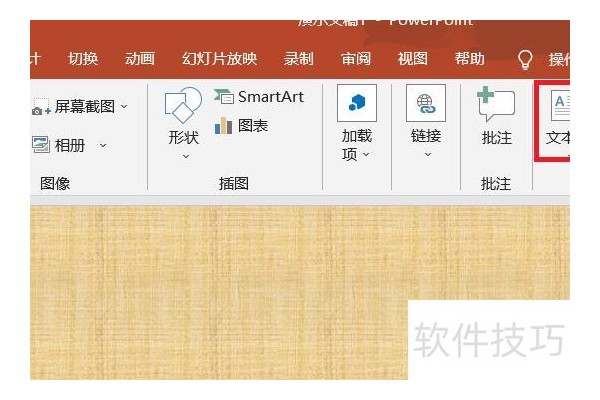The image size is (600, 400).
Task: Click the 链接 globe link icon
Action: pos(426,103)
